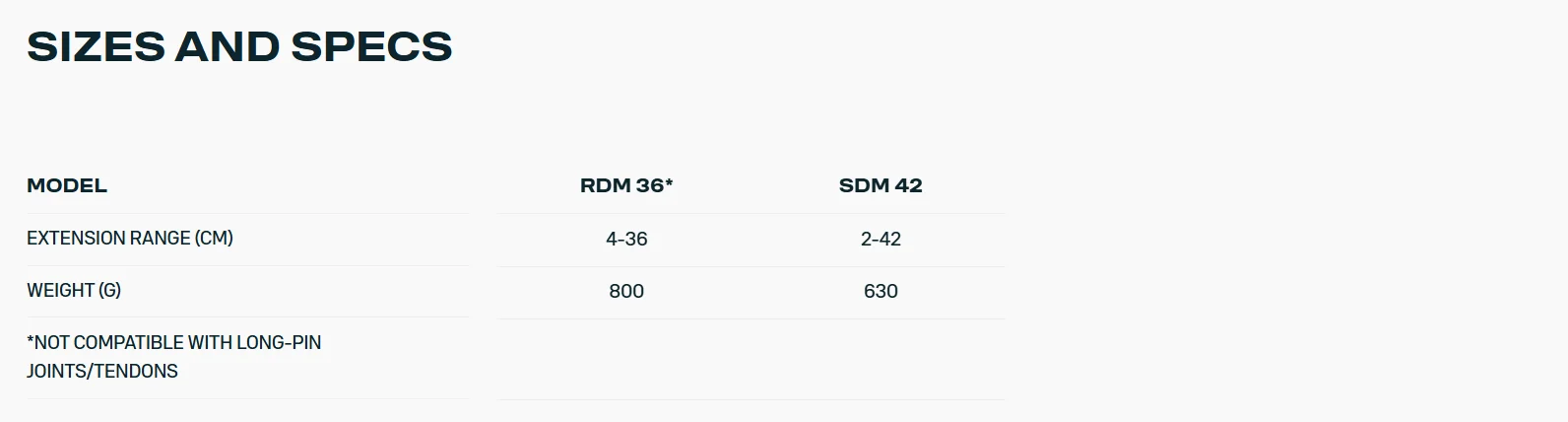Click the SIZES AND SPECS heading

239,47
